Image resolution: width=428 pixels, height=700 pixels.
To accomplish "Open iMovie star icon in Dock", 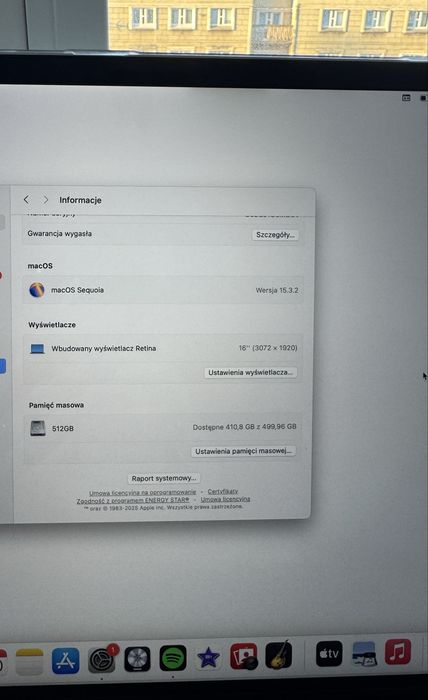I will (208, 658).
